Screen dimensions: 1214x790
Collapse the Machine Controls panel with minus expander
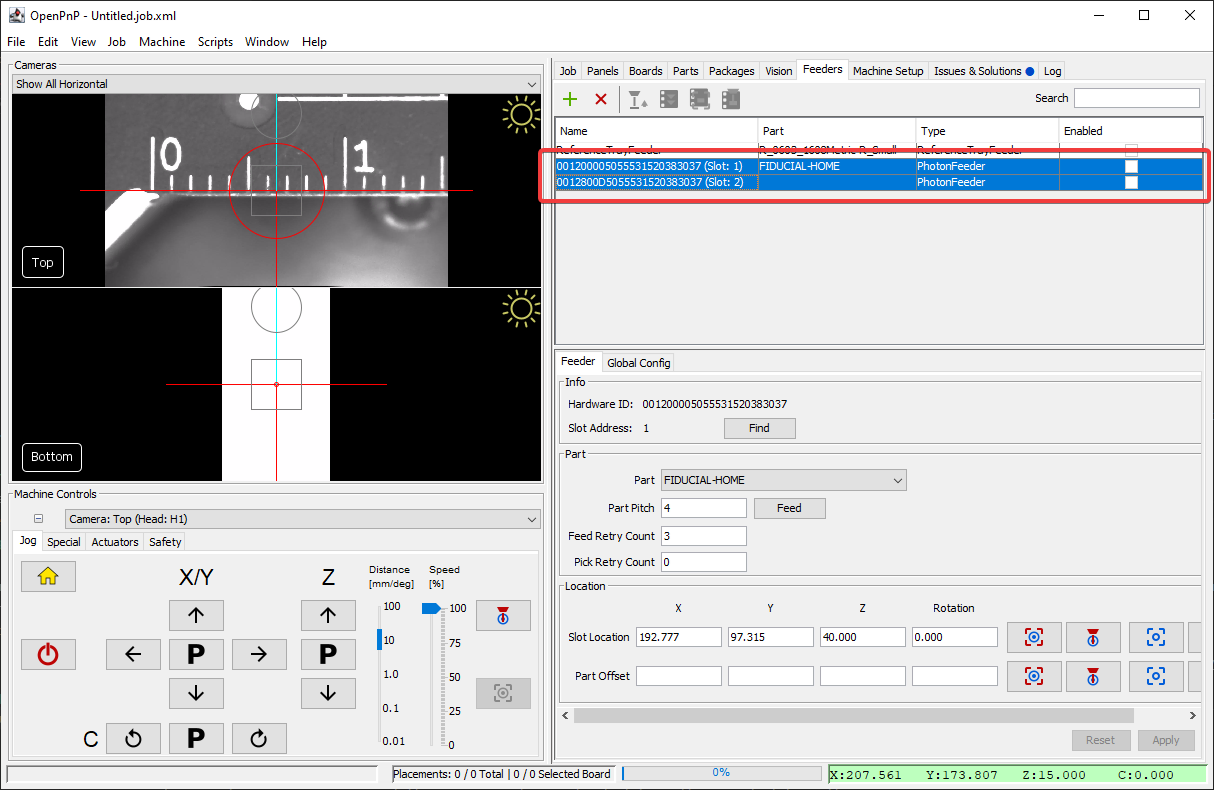pos(37,518)
